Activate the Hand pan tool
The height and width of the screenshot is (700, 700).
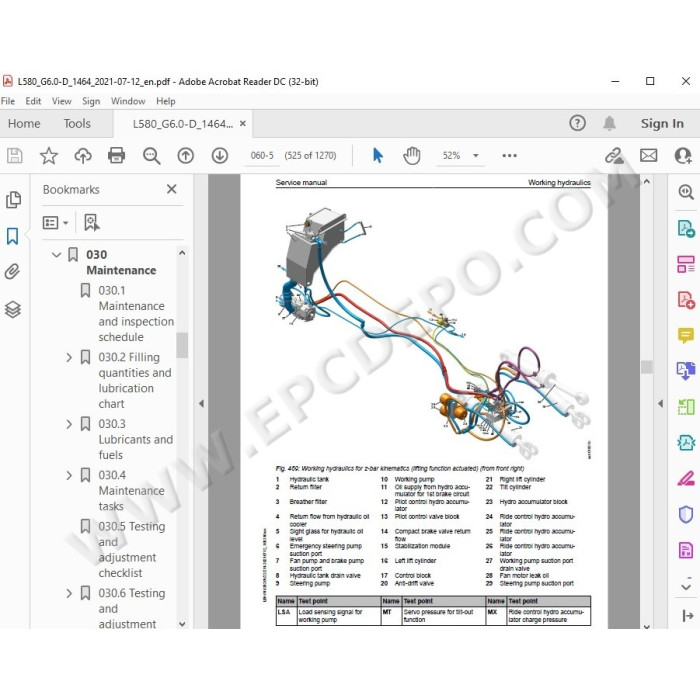pyautogui.click(x=412, y=155)
